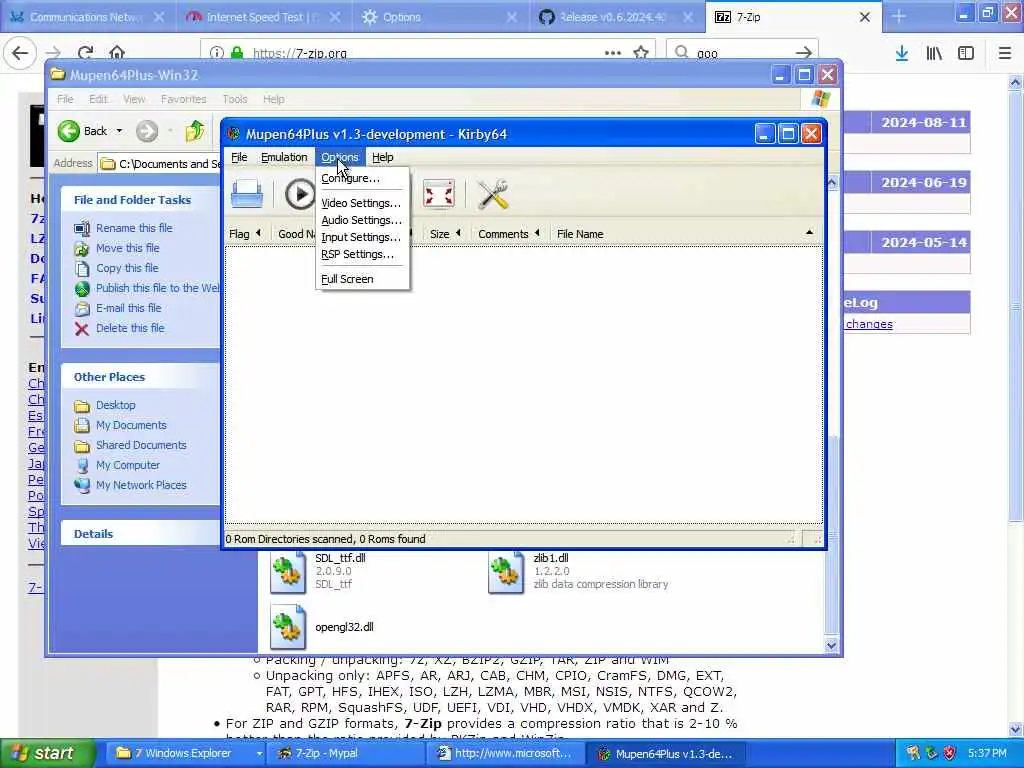Open page actions three-dots menu
The height and width of the screenshot is (768, 1024).
[613, 53]
